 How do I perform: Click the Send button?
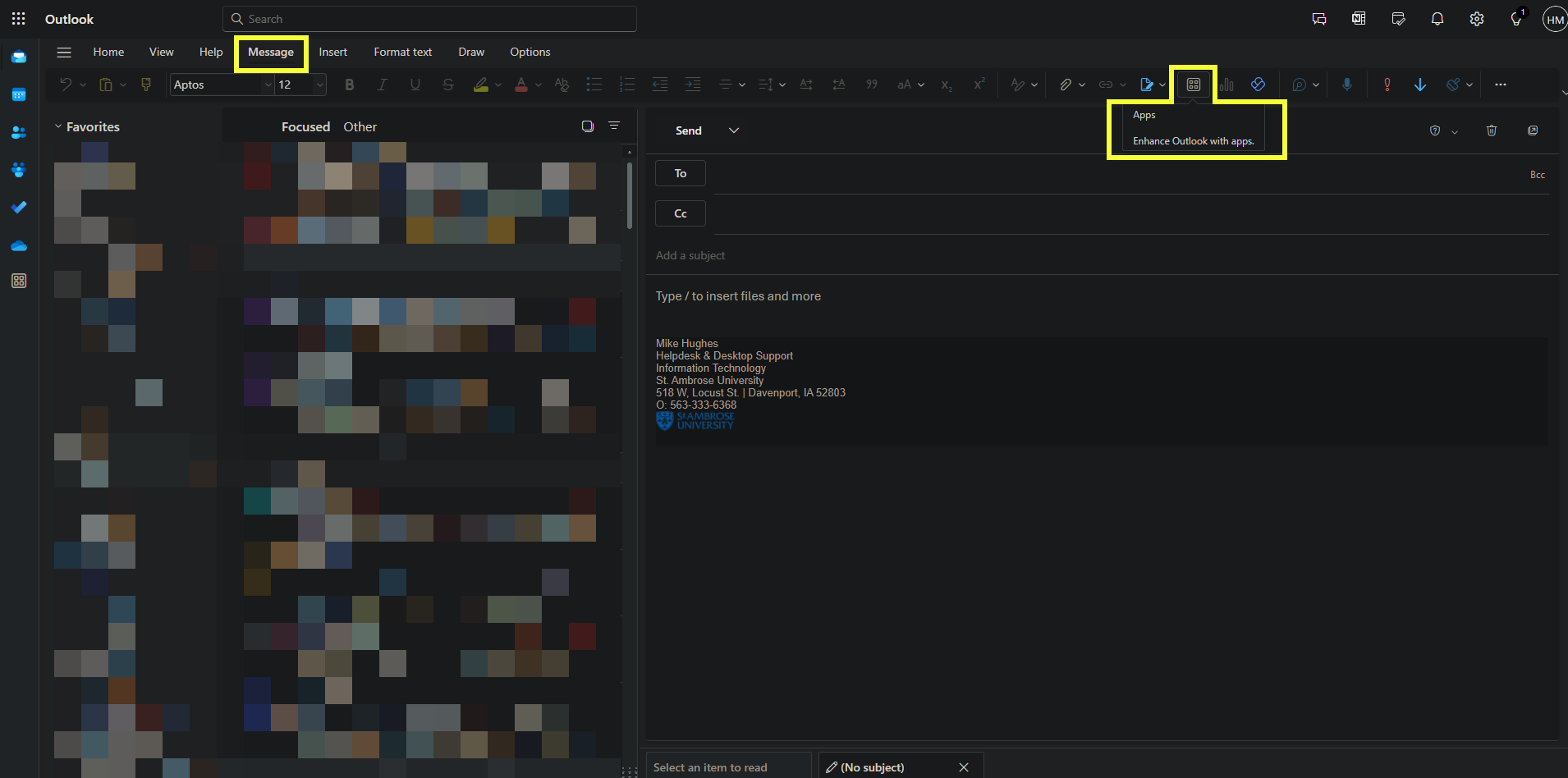[x=688, y=130]
